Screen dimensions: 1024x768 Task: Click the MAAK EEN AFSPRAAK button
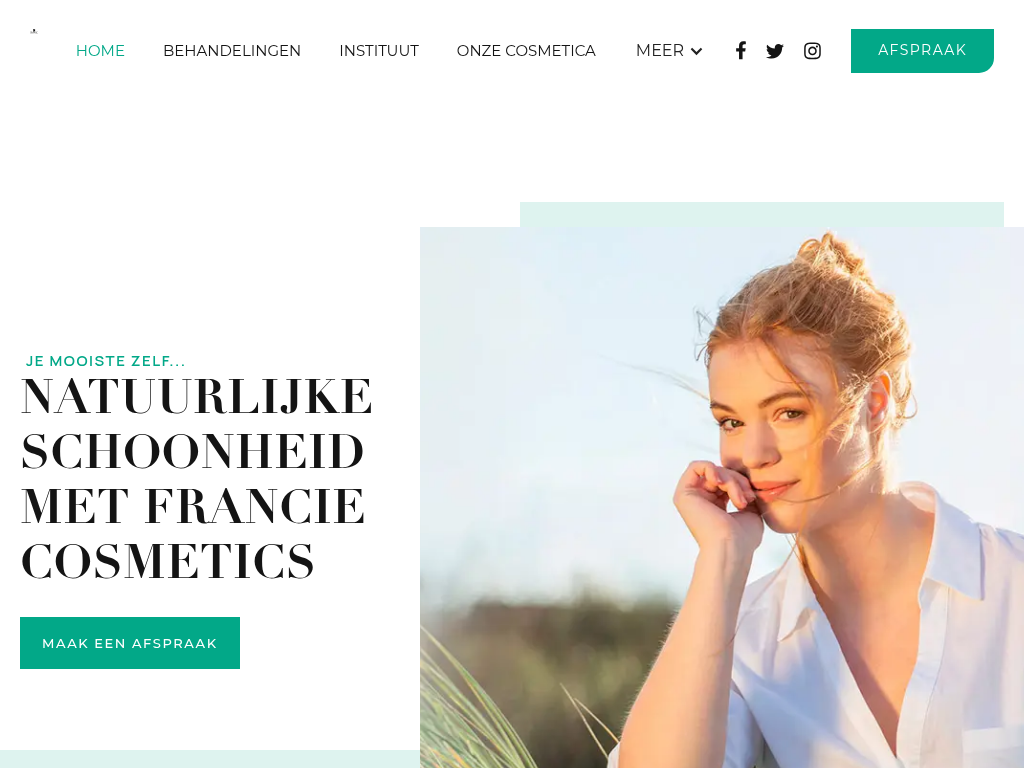coord(130,643)
